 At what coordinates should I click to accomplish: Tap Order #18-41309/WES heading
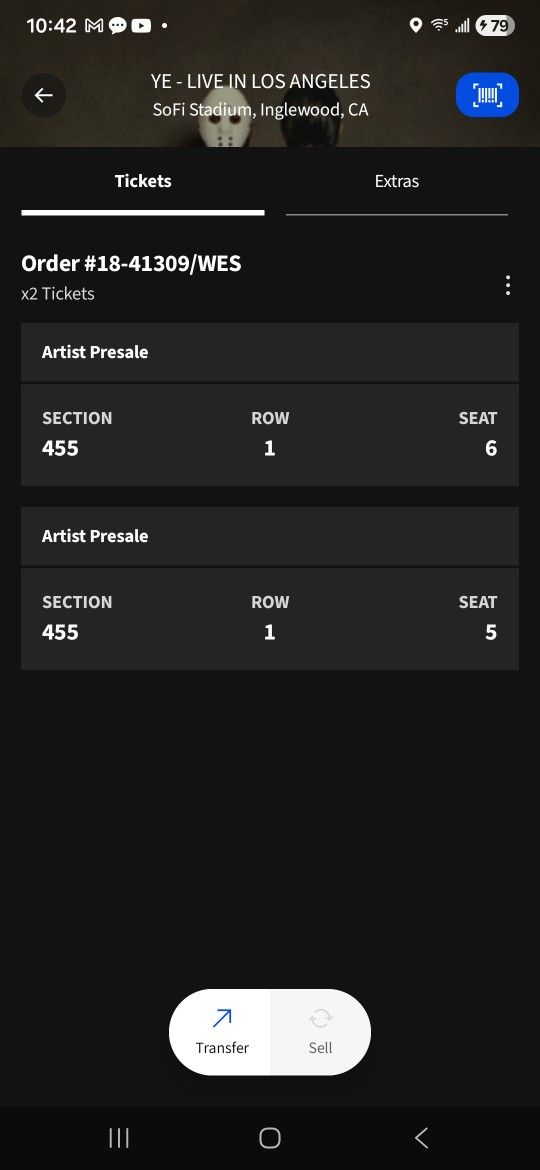(131, 263)
